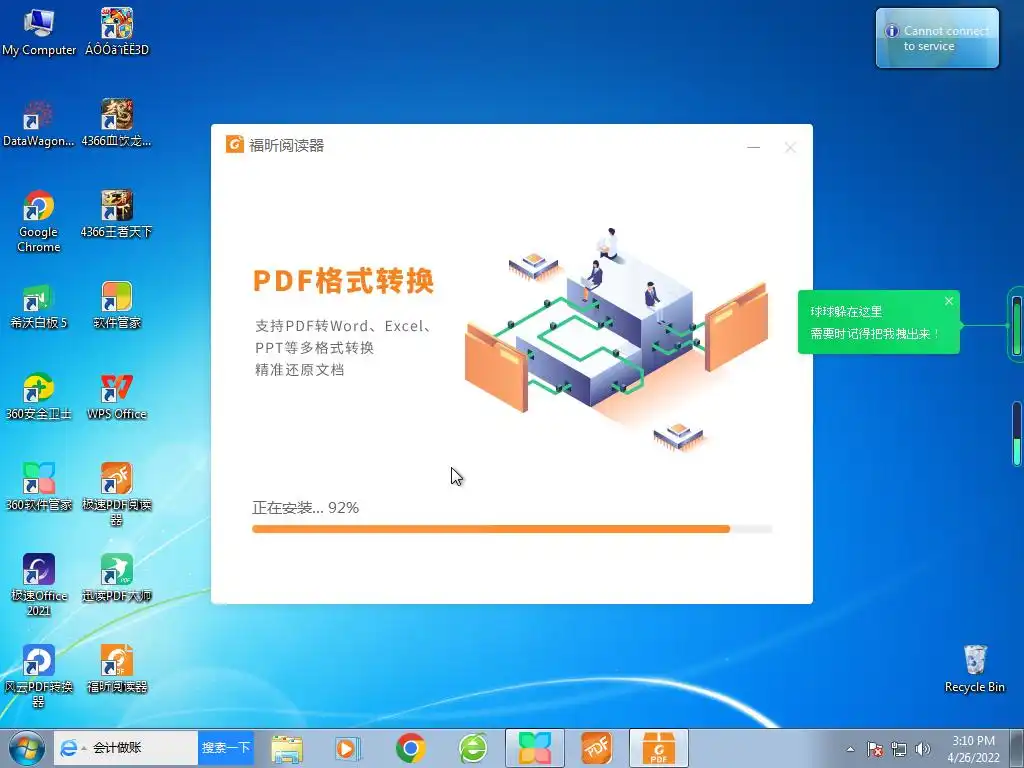Open 4366王者天下 game shortcut
This screenshot has height=768, width=1024.
click(117, 215)
